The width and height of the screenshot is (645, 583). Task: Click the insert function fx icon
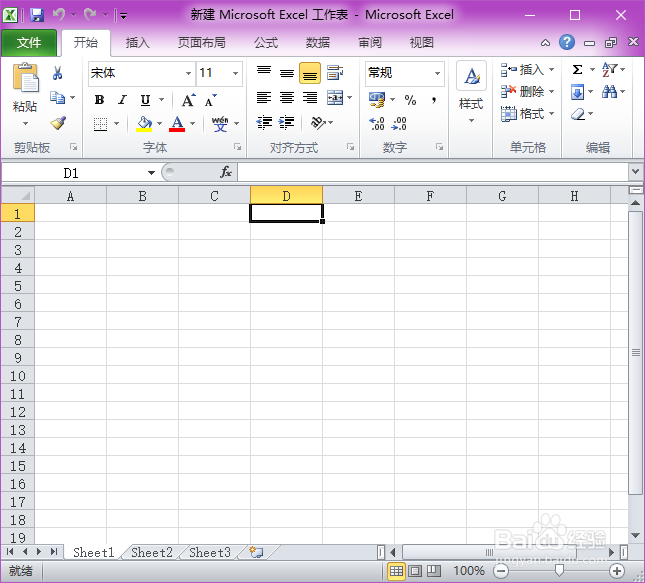[x=226, y=172]
